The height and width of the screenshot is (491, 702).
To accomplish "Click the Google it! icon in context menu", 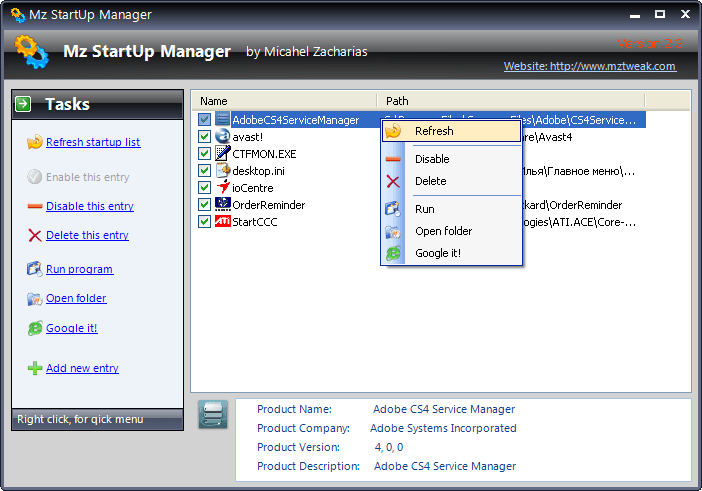I will point(393,253).
